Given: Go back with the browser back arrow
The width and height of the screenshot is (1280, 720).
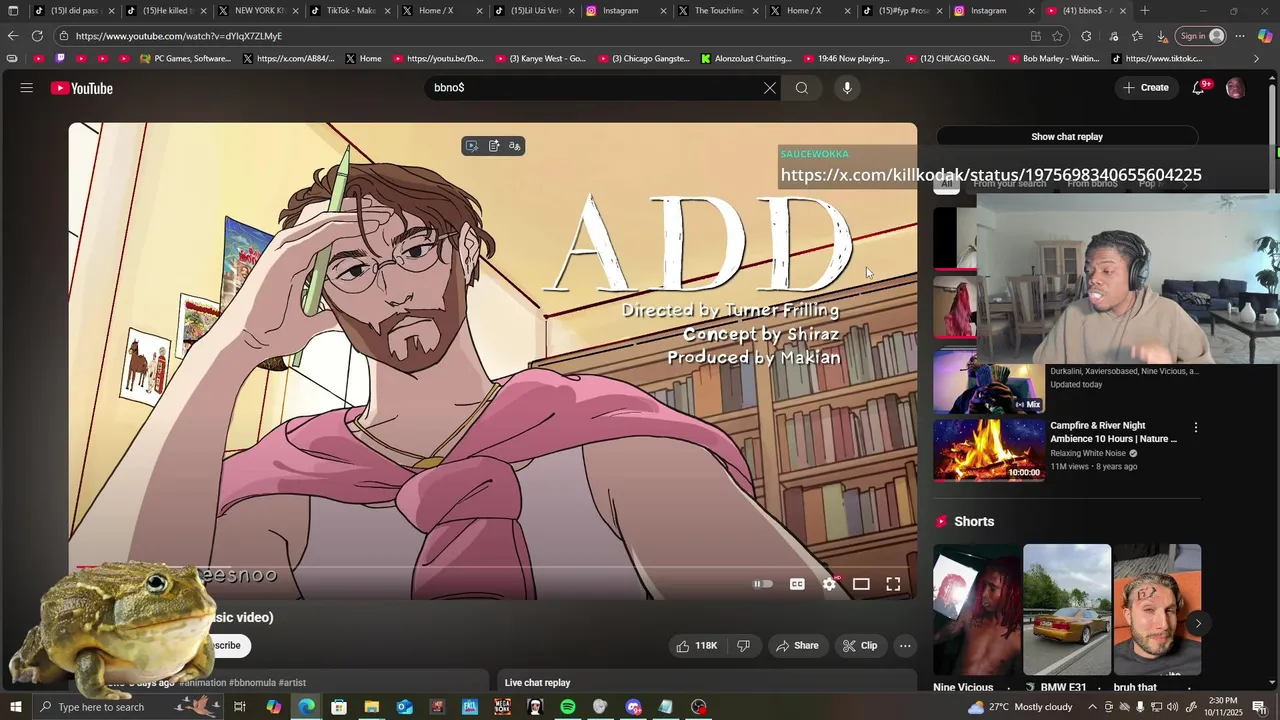Looking at the screenshot, I should coord(13,36).
